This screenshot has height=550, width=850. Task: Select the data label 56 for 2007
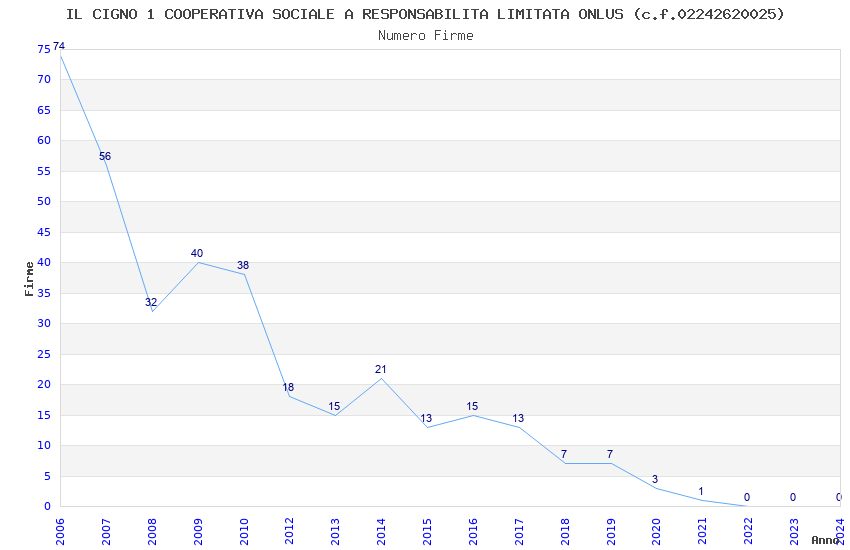(x=105, y=156)
